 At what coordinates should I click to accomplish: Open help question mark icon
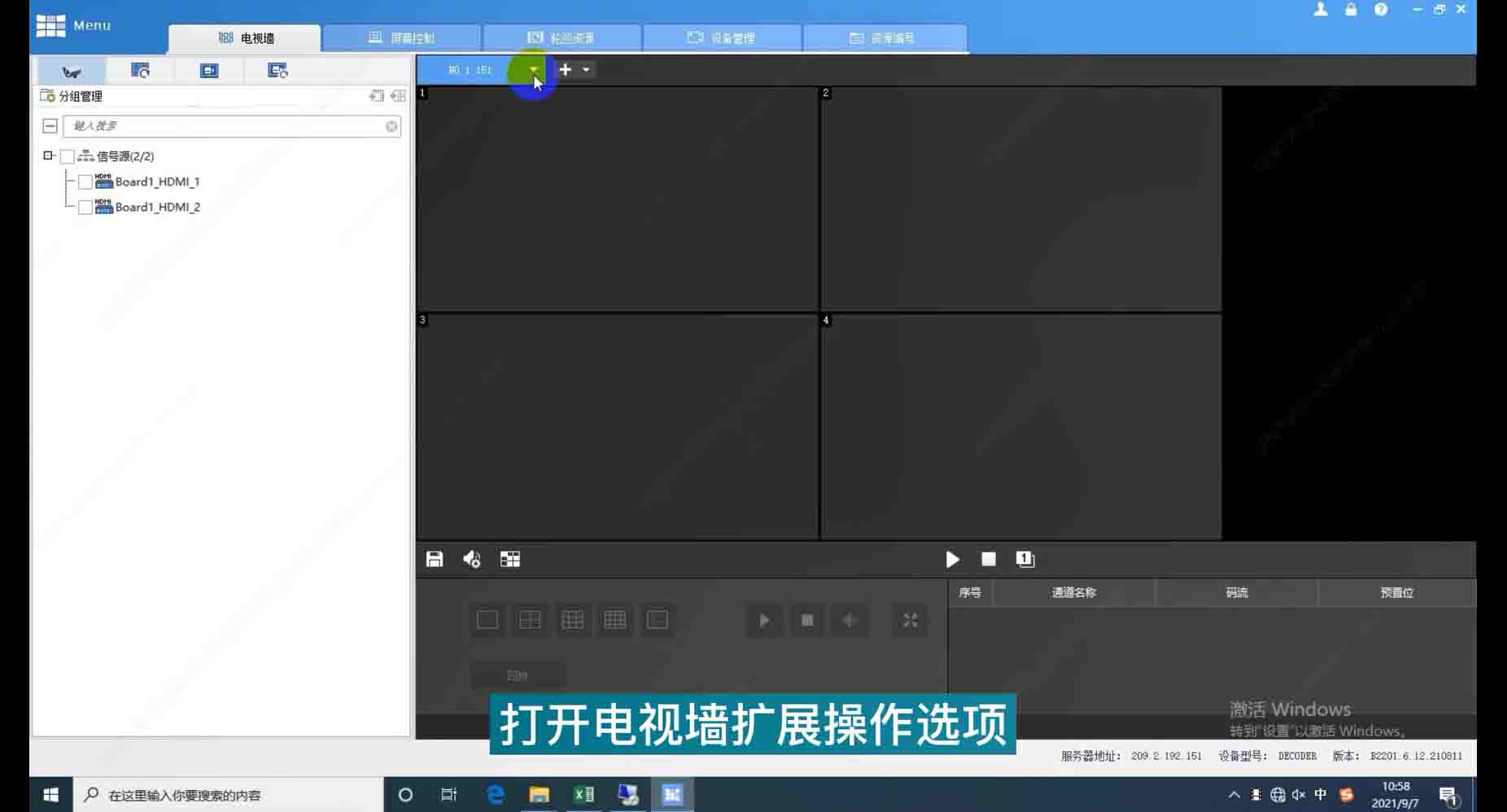coord(1381,10)
